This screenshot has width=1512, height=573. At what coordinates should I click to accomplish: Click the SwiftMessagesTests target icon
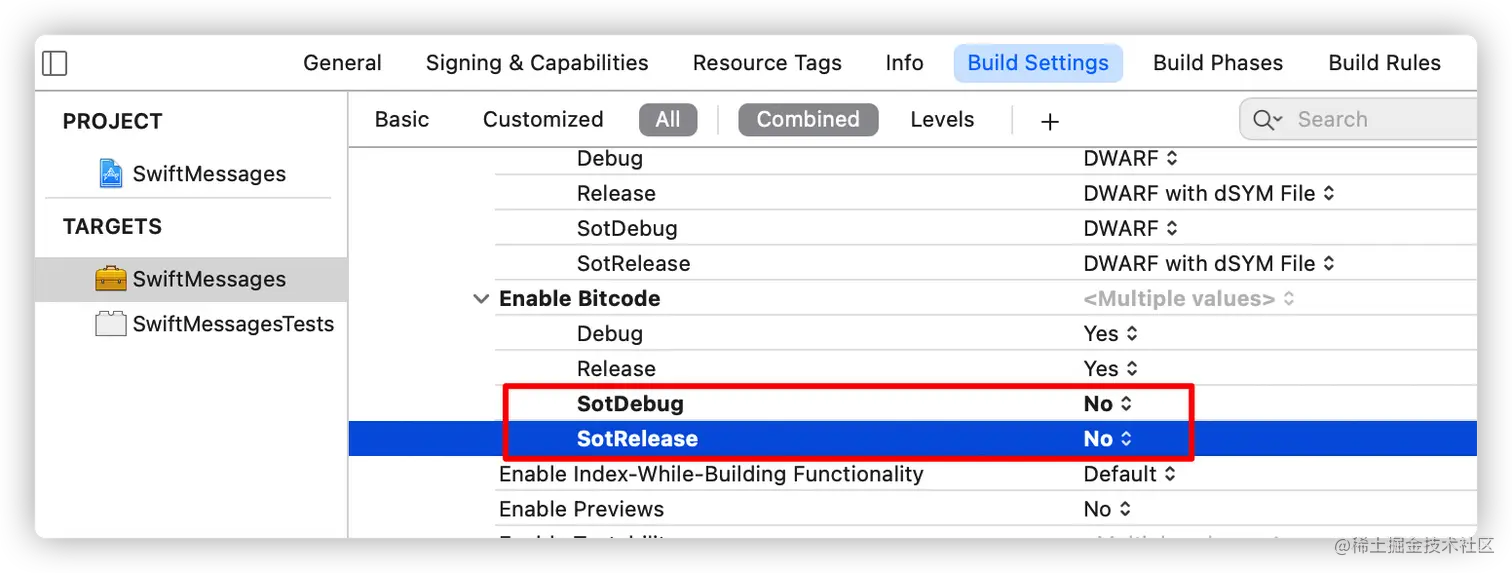(111, 324)
